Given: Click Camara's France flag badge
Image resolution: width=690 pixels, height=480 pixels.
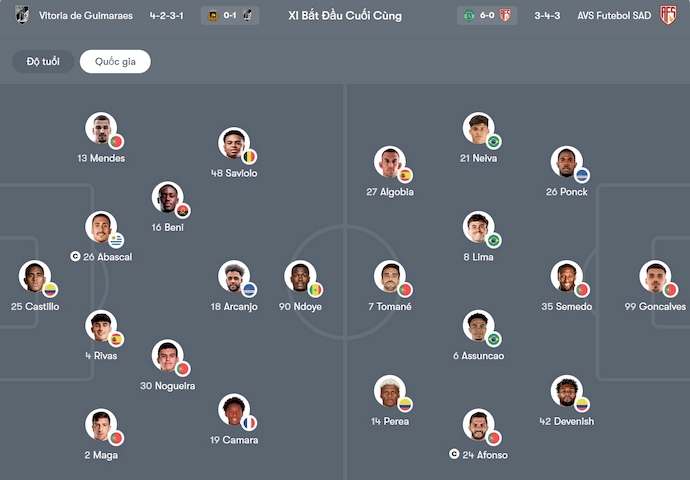Looking at the screenshot, I should pyautogui.click(x=249, y=423).
